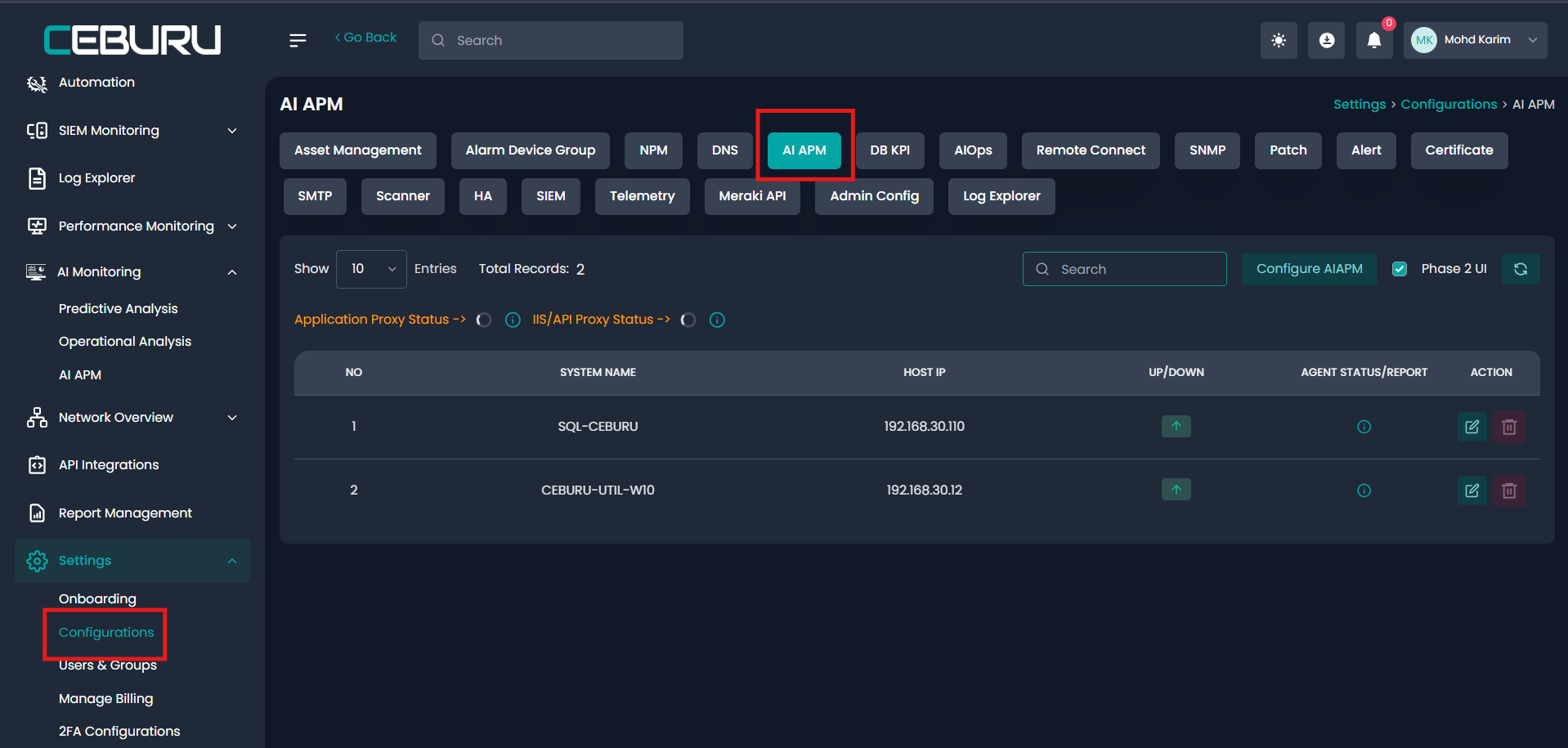This screenshot has width=1568, height=748.
Task: Click the hamburger menu toggle icon
Action: (x=298, y=40)
